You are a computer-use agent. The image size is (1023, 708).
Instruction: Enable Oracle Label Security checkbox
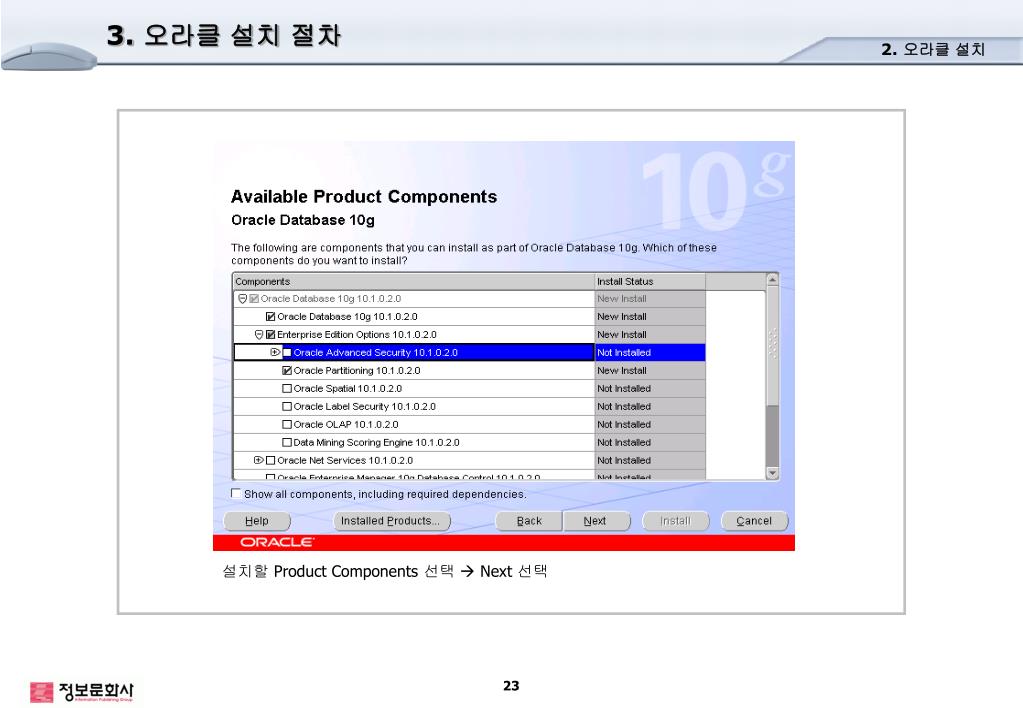[287, 407]
